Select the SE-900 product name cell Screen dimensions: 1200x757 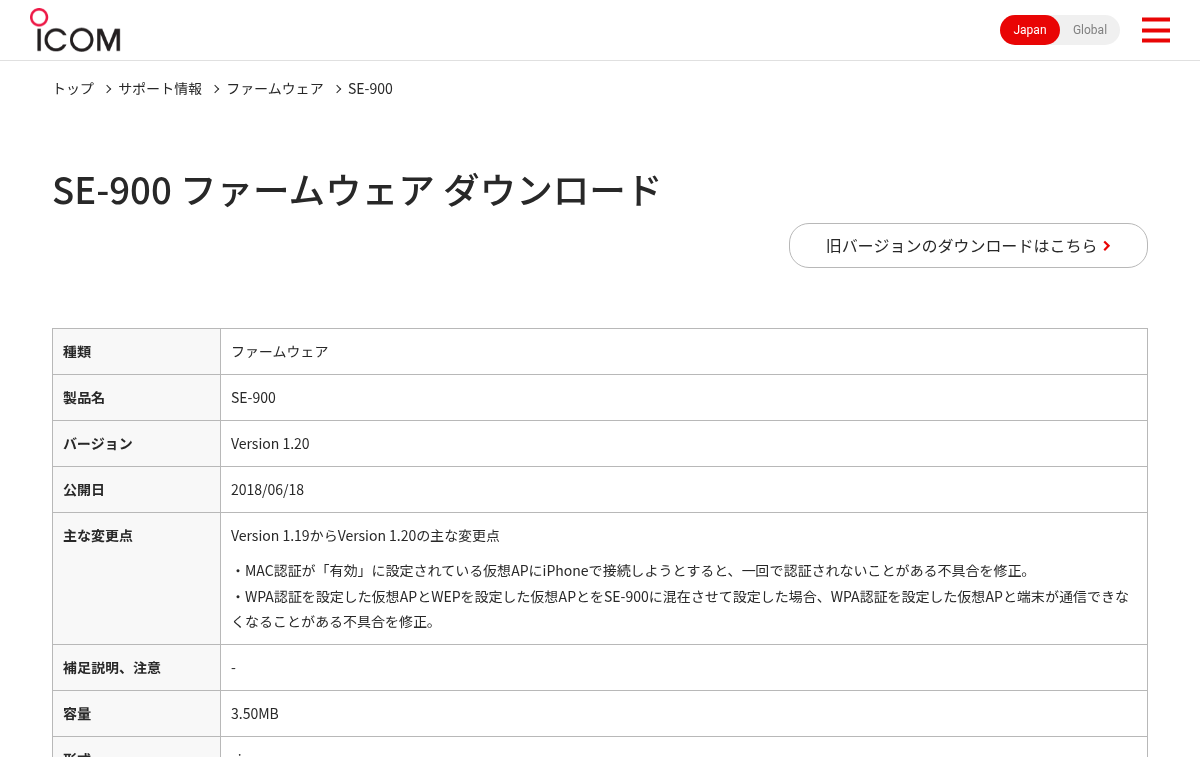coord(684,397)
